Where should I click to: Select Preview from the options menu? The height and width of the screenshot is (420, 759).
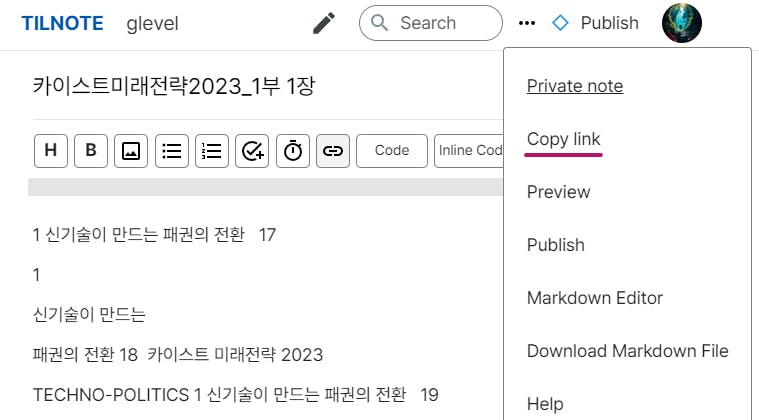[558, 192]
